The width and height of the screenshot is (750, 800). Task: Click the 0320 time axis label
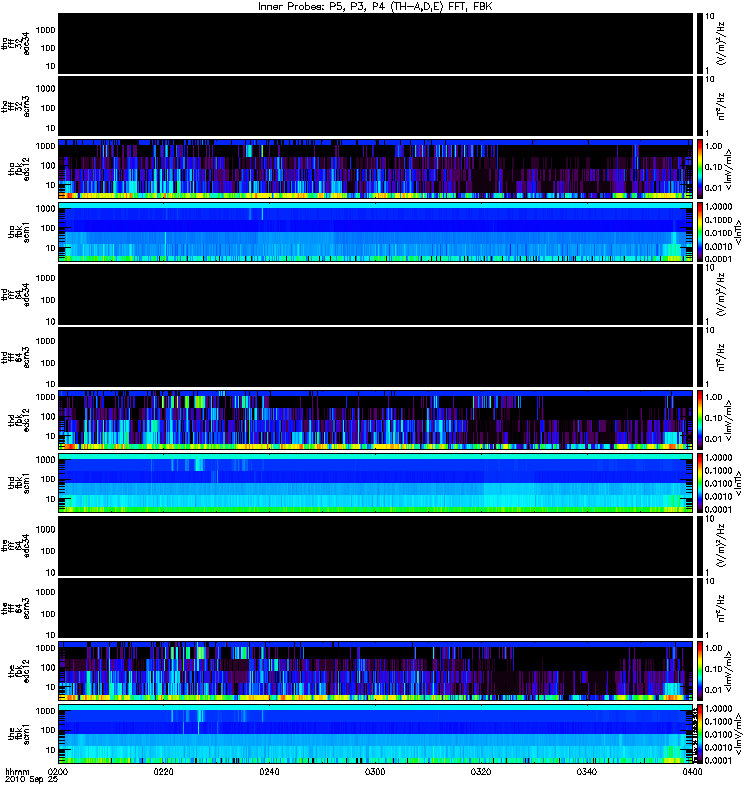481,771
